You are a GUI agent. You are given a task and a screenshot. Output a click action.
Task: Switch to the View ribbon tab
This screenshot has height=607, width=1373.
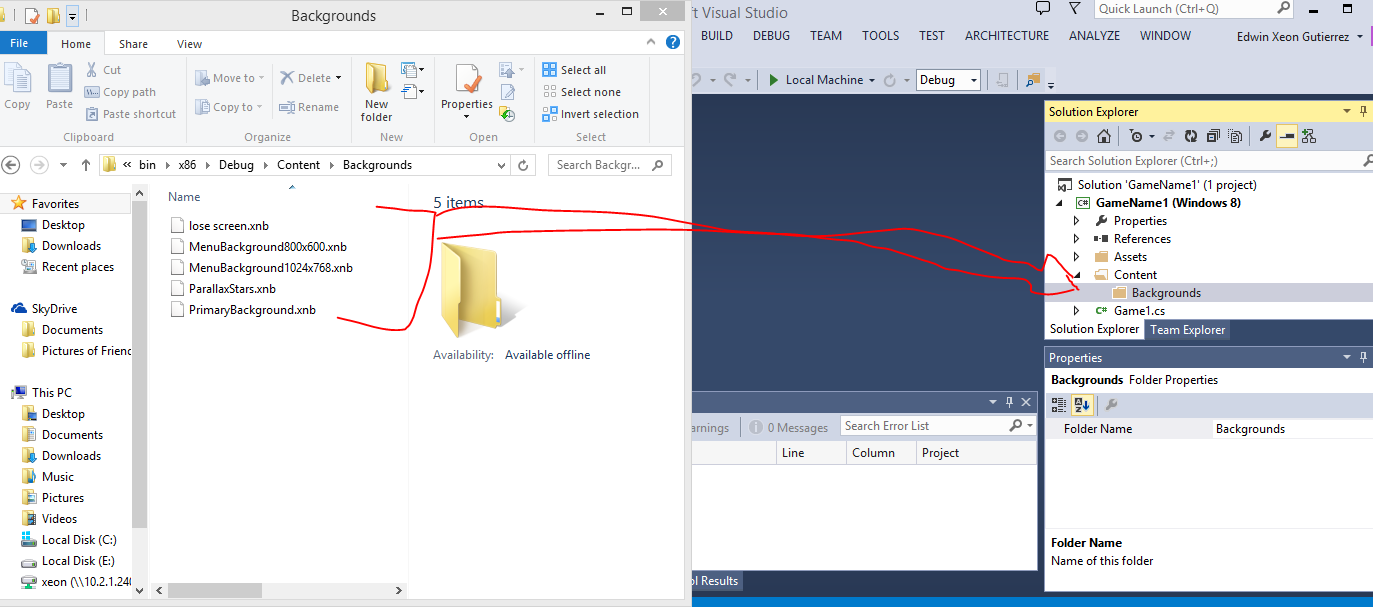(189, 44)
